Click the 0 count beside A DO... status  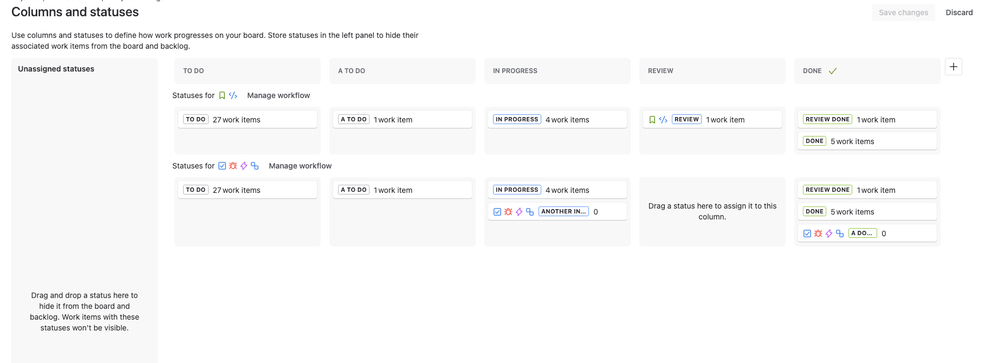click(x=883, y=234)
